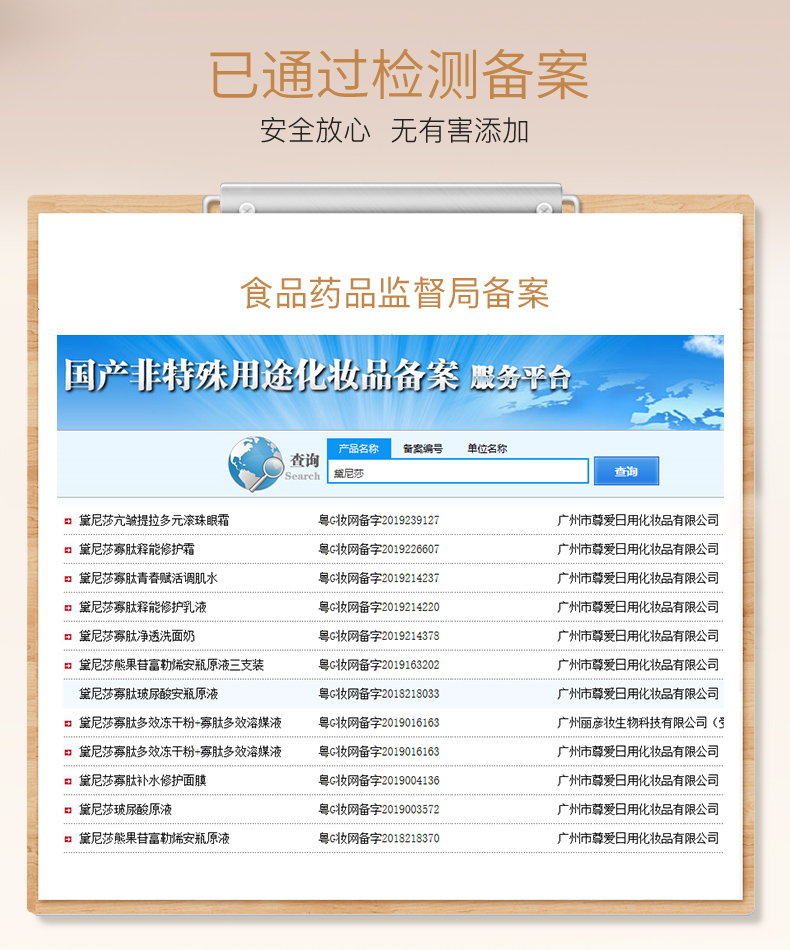Click red bullet beside 黛尼莎寡肽青春赋活调肌水
The width and height of the screenshot is (790, 950).
click(x=68, y=579)
